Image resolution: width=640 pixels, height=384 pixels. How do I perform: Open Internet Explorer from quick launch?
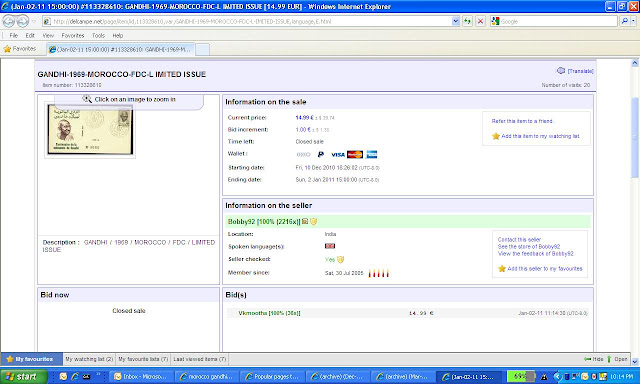(75, 376)
